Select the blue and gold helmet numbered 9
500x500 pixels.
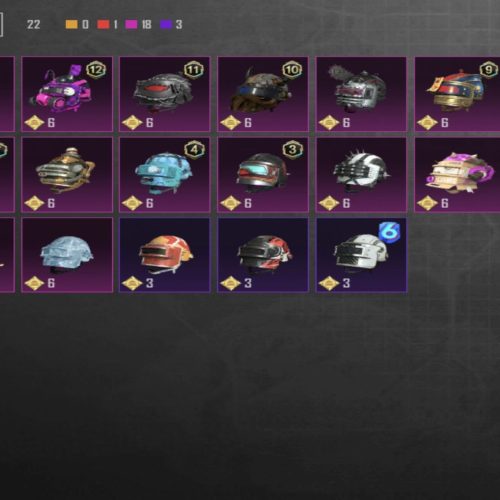(x=457, y=94)
